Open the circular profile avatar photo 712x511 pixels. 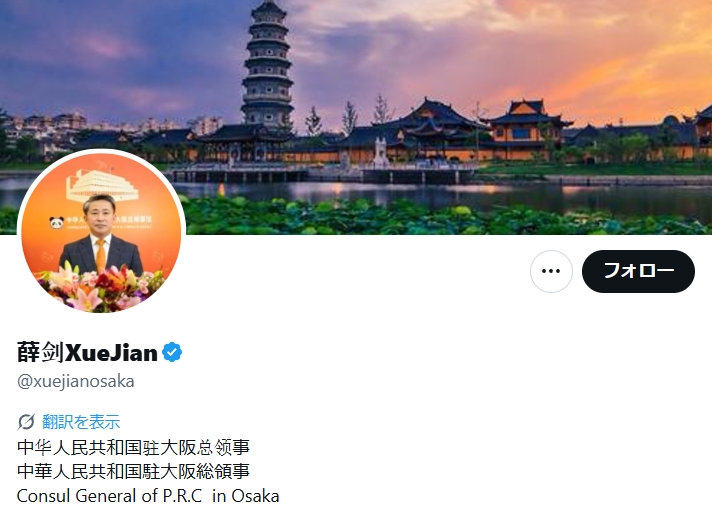pos(101,233)
